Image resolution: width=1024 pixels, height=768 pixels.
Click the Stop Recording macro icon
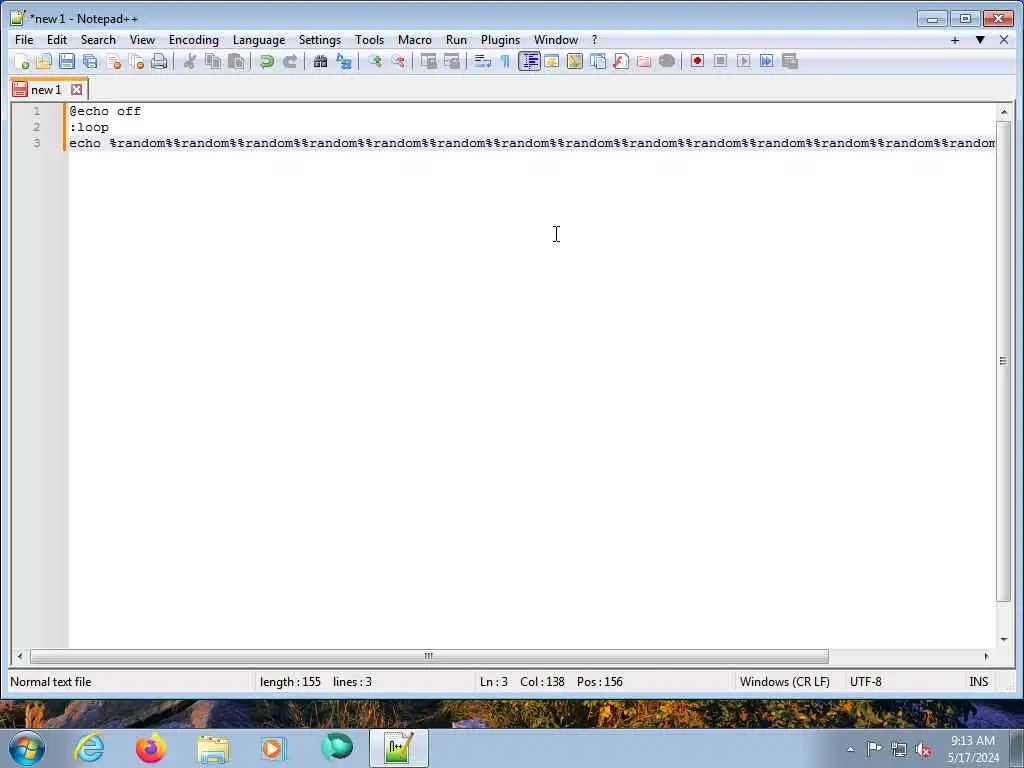coord(720,61)
